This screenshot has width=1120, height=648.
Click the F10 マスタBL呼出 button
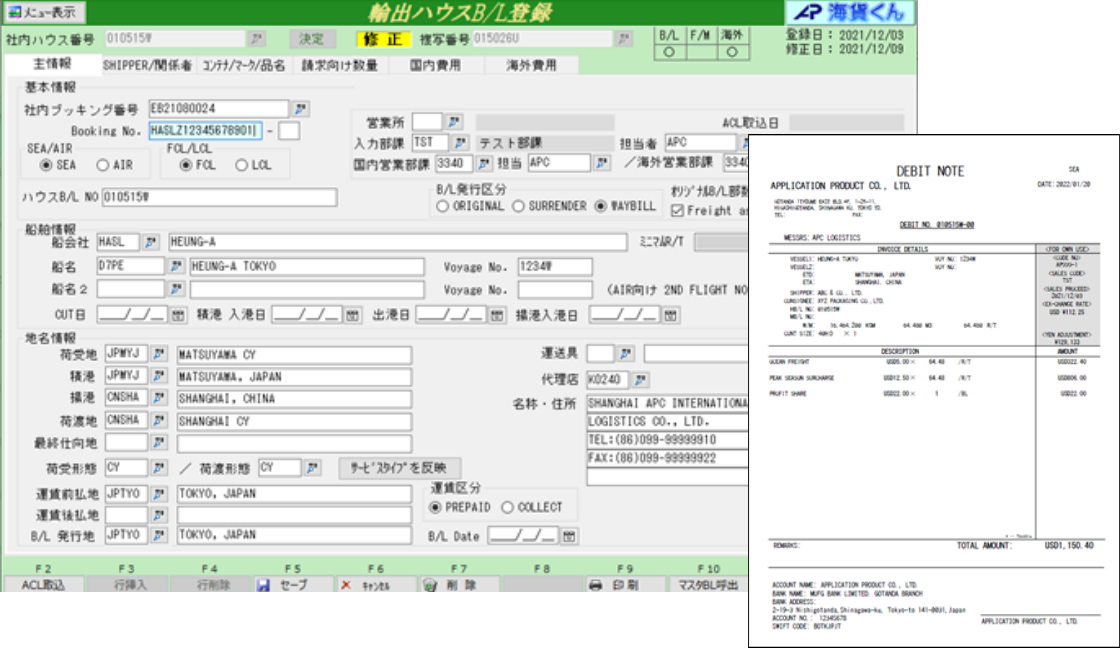click(708, 584)
